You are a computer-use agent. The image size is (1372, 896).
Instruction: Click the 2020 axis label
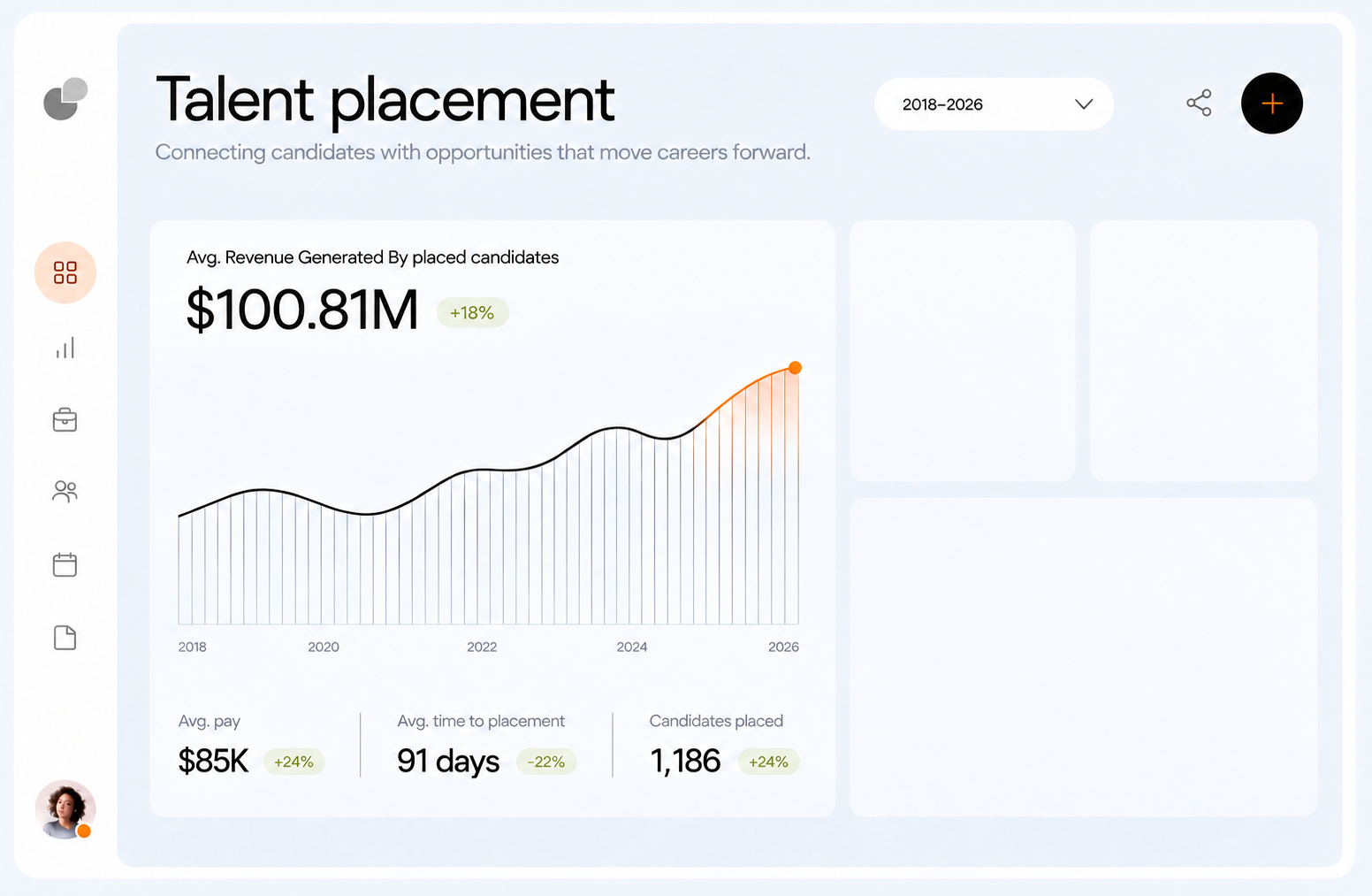324,647
